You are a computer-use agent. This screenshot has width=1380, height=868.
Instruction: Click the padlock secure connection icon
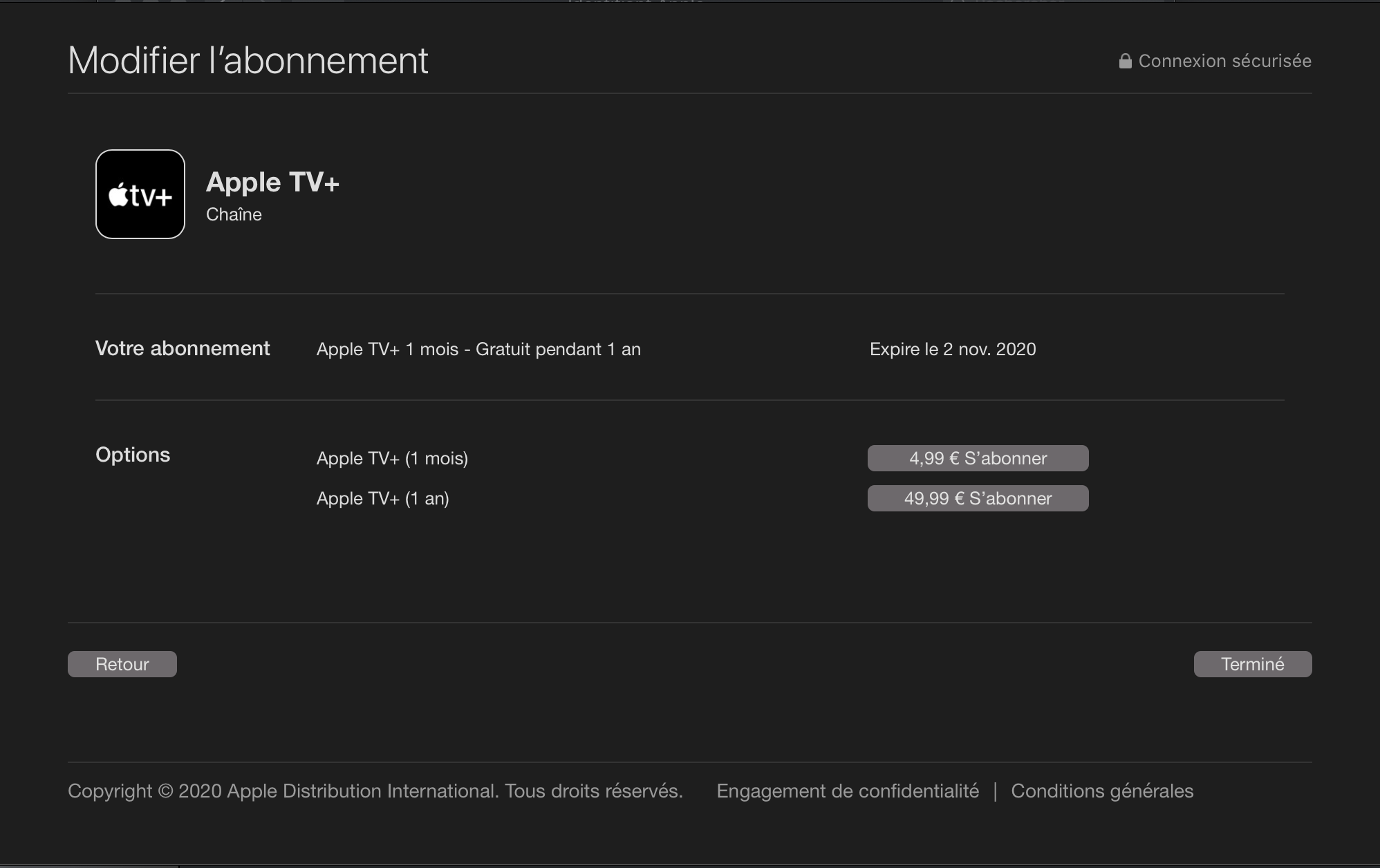(x=1125, y=62)
